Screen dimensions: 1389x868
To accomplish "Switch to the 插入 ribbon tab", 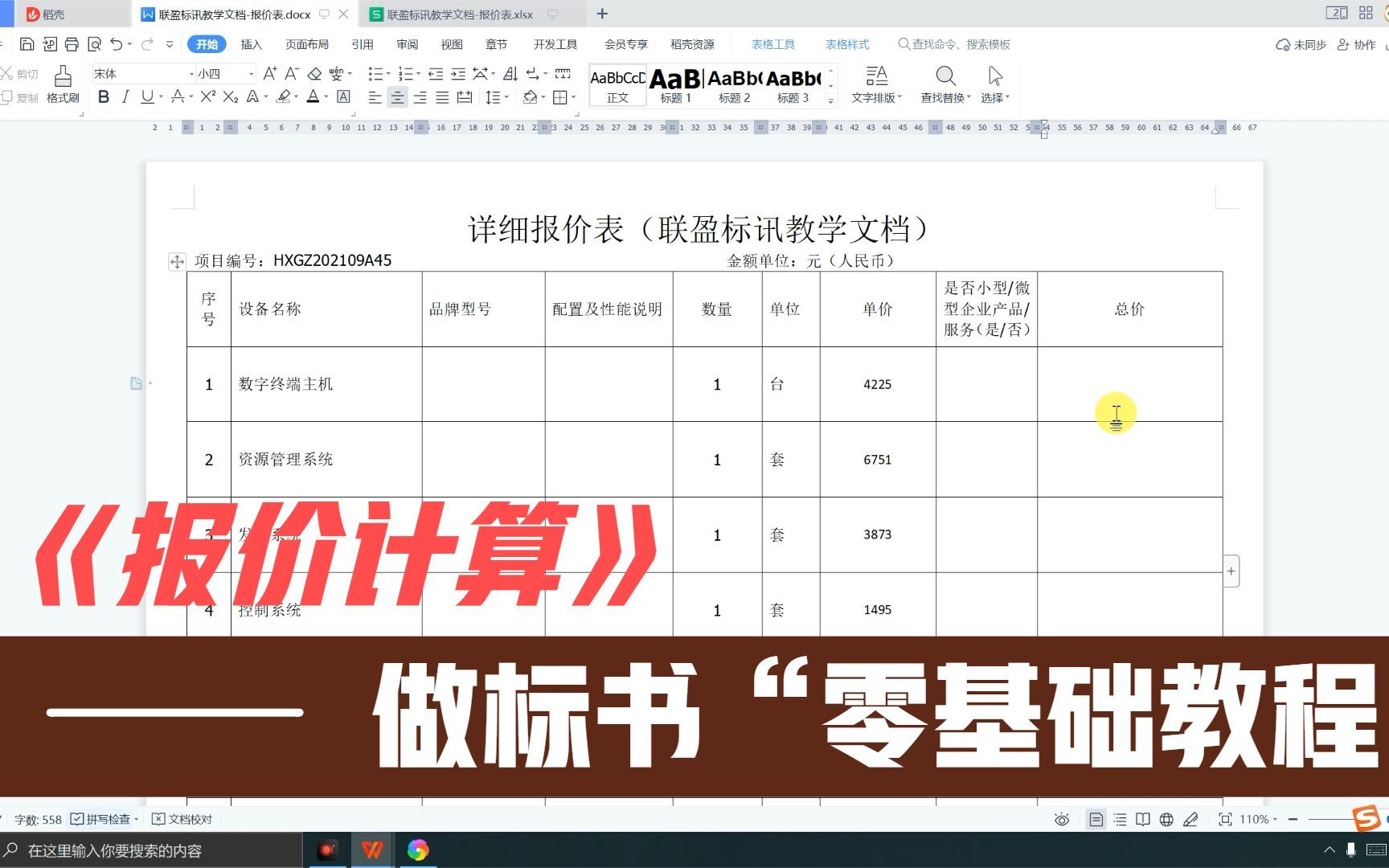I will (252, 44).
